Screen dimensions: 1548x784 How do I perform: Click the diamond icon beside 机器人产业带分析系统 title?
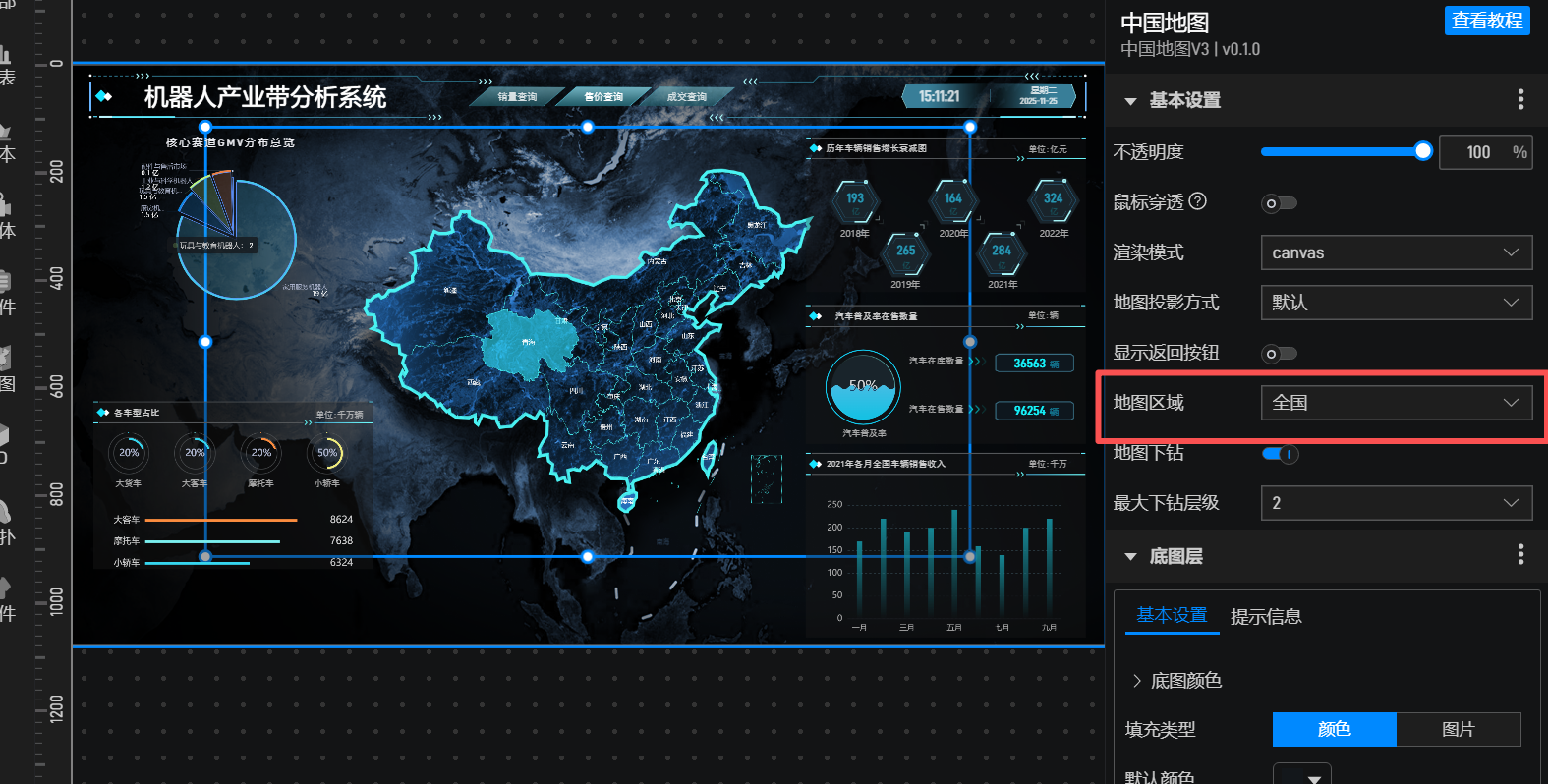pyautogui.click(x=104, y=97)
